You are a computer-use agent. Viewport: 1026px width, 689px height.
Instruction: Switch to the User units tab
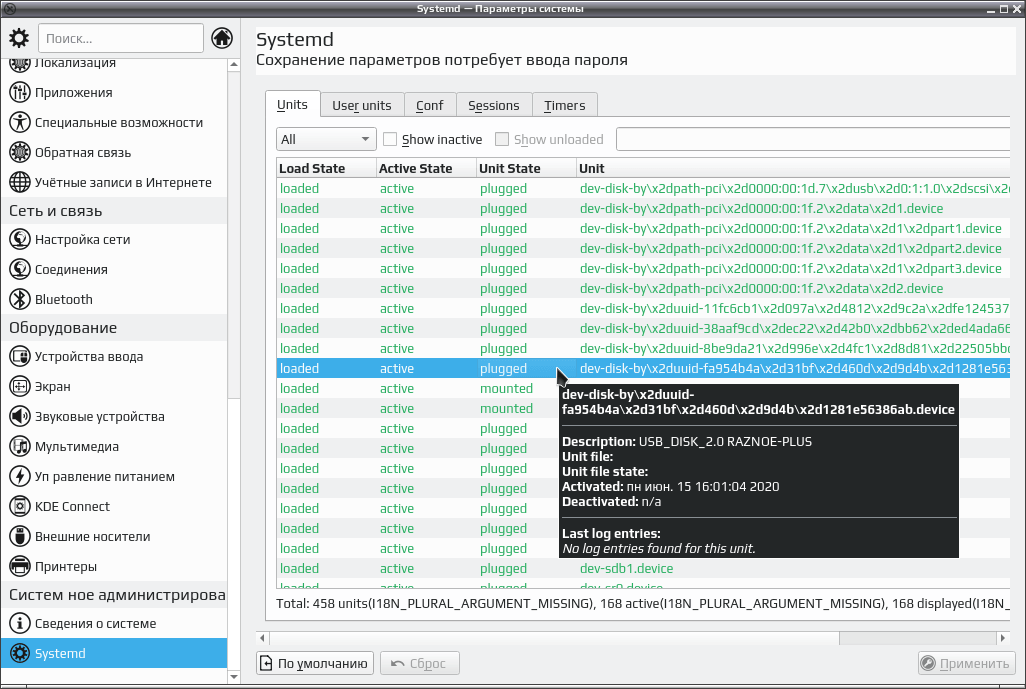click(x=362, y=105)
